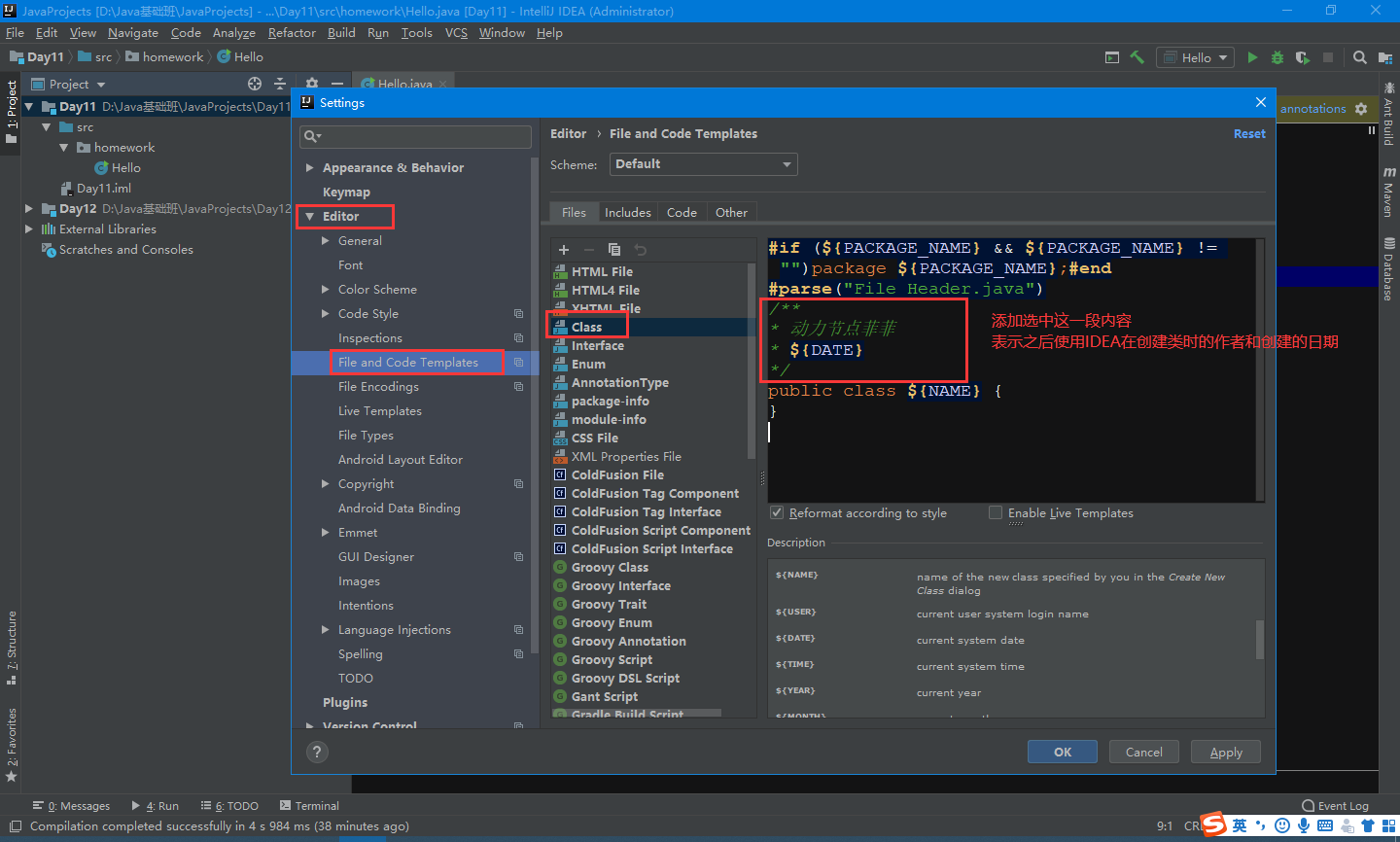Click the Copy Template icon
The width and height of the screenshot is (1400, 842).
point(614,250)
